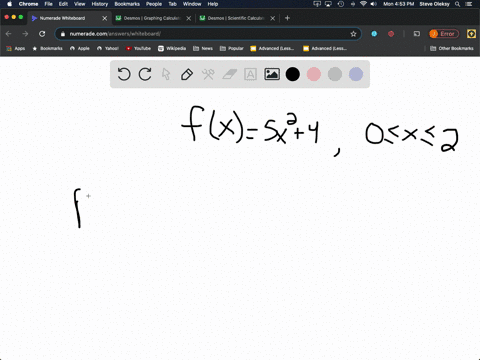Screen dimensions: 480x360
Task: Open the Help menu
Action: tap(213, 4)
